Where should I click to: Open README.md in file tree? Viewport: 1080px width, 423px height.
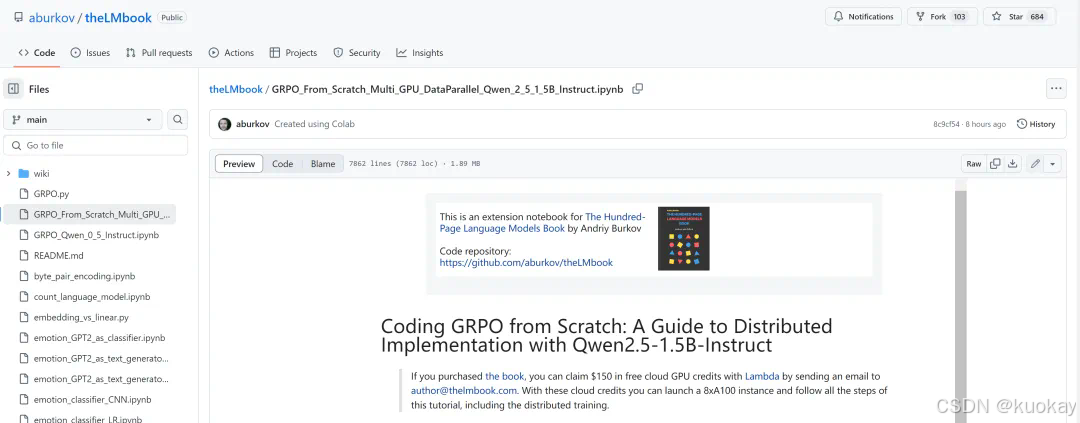pyautogui.click(x=59, y=256)
